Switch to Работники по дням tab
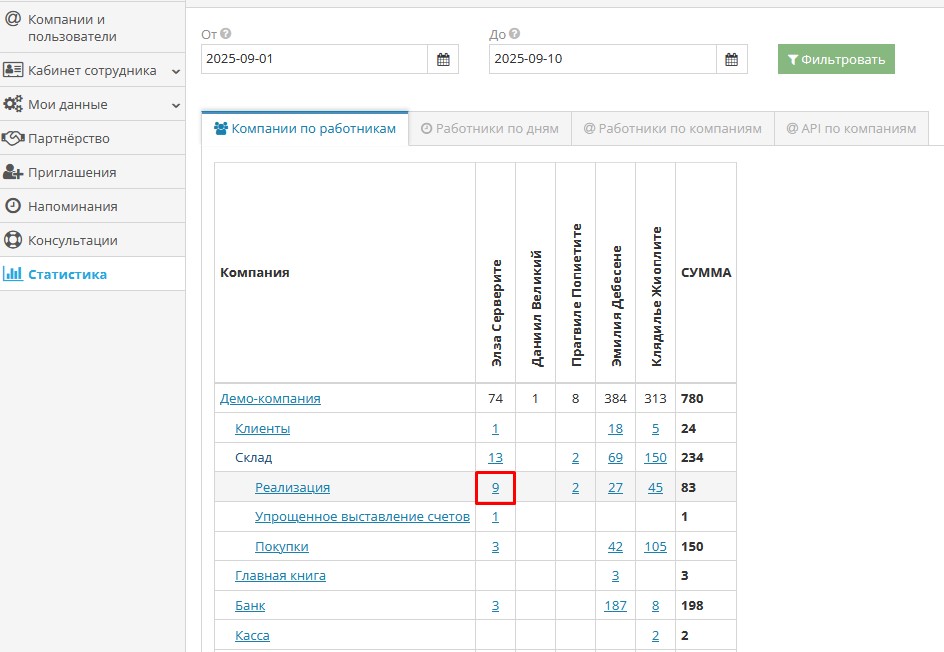The height and width of the screenshot is (652, 944). [490, 129]
